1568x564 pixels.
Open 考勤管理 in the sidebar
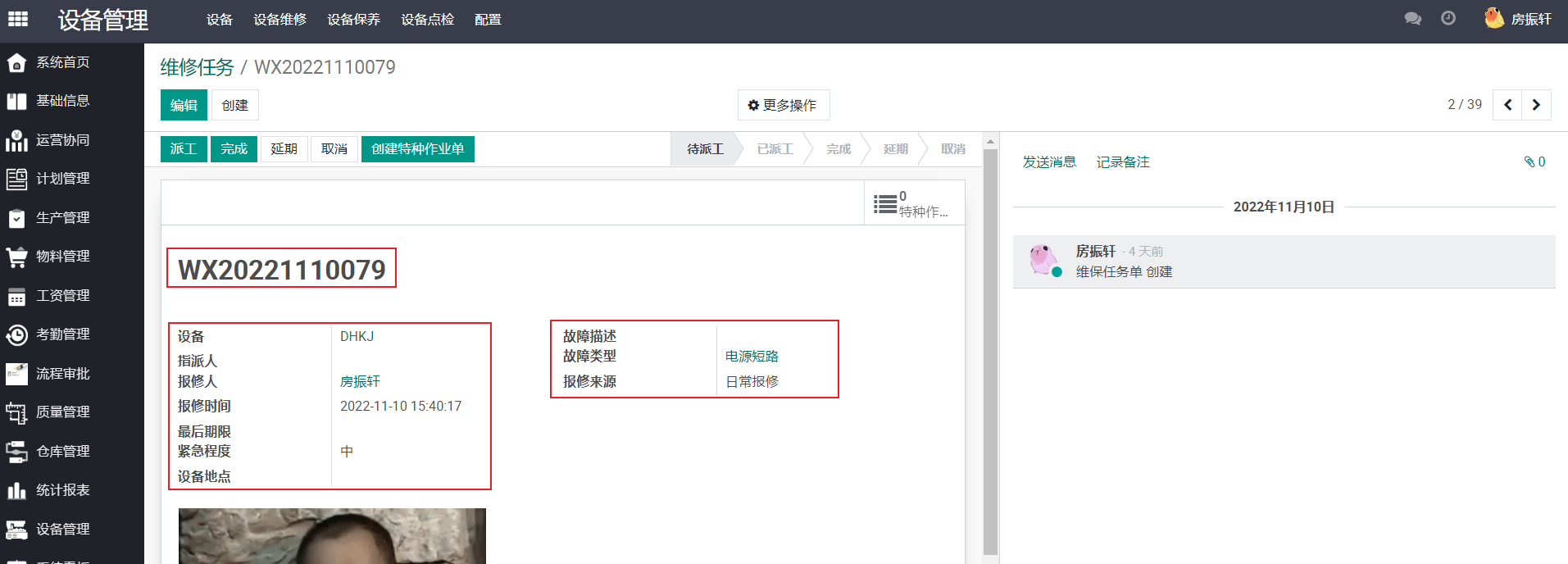(62, 334)
